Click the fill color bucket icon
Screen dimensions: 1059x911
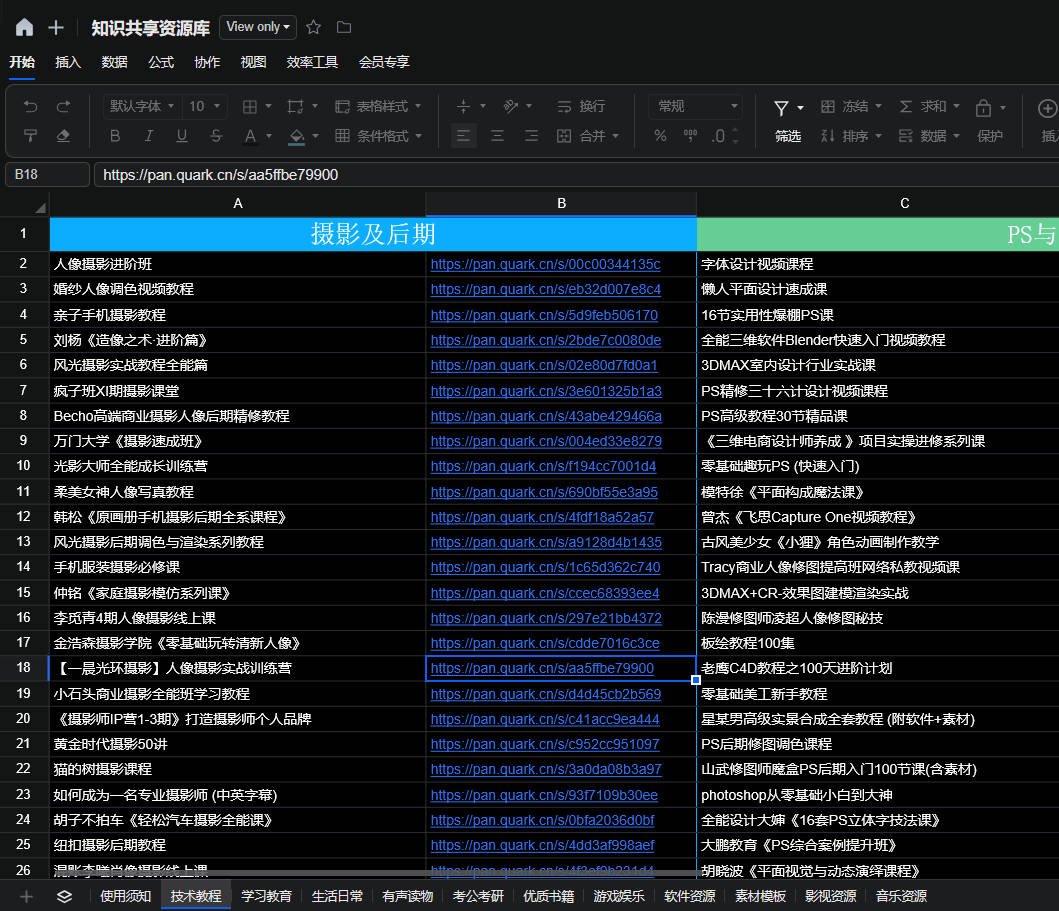click(296, 136)
